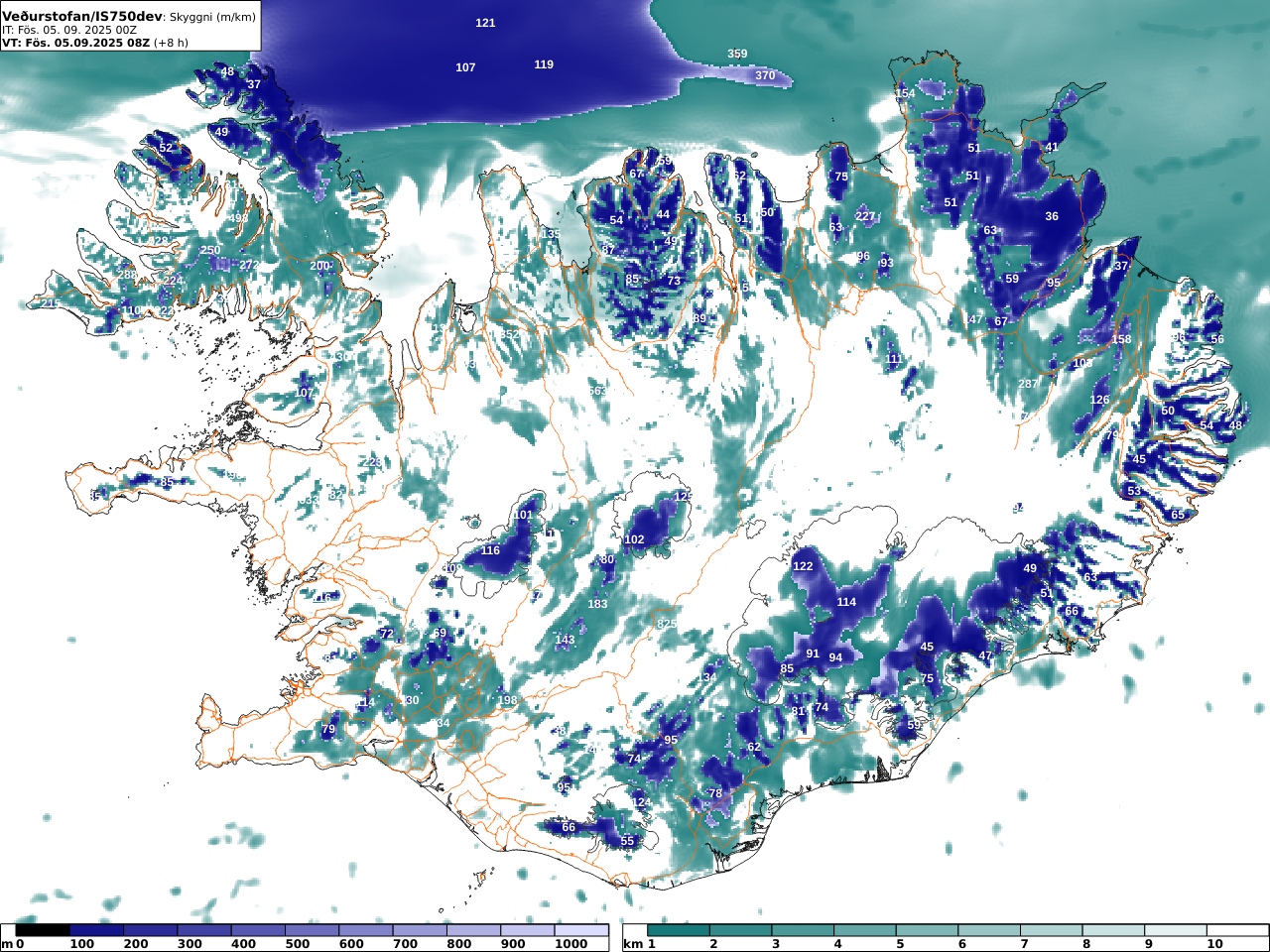Click the '158' value in the east

pyautogui.click(x=1121, y=339)
